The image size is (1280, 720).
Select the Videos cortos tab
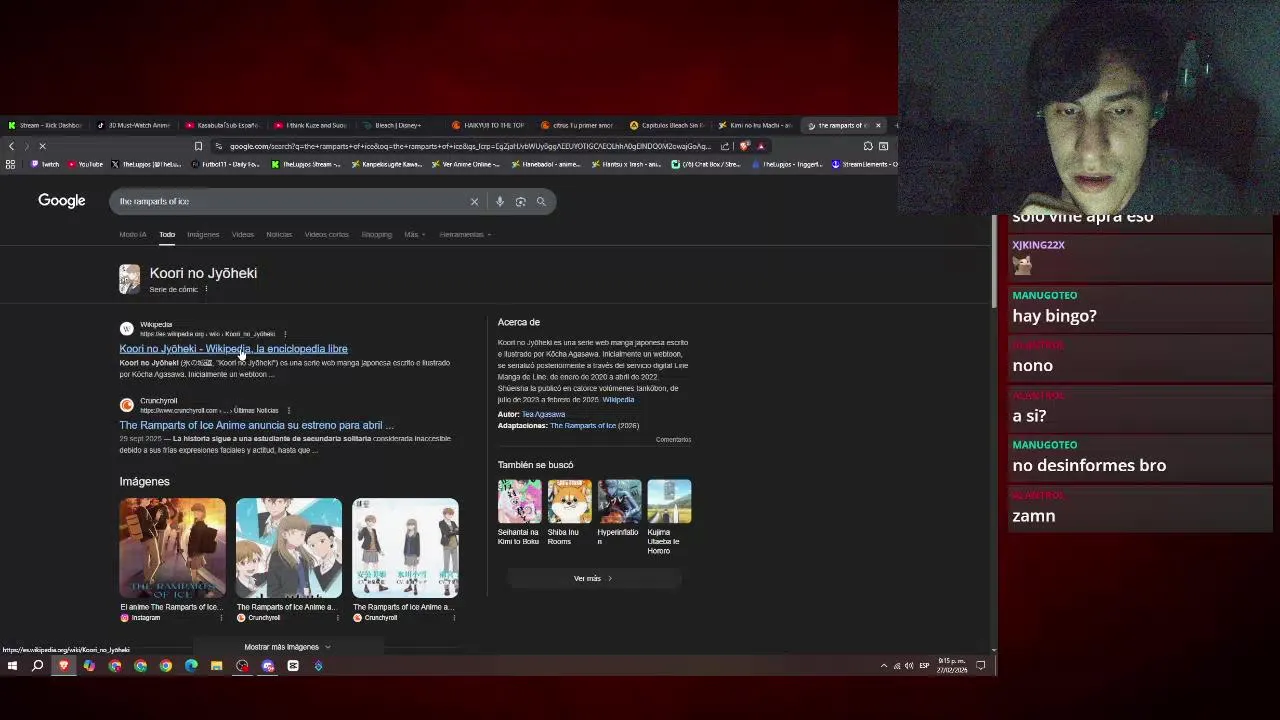click(327, 235)
